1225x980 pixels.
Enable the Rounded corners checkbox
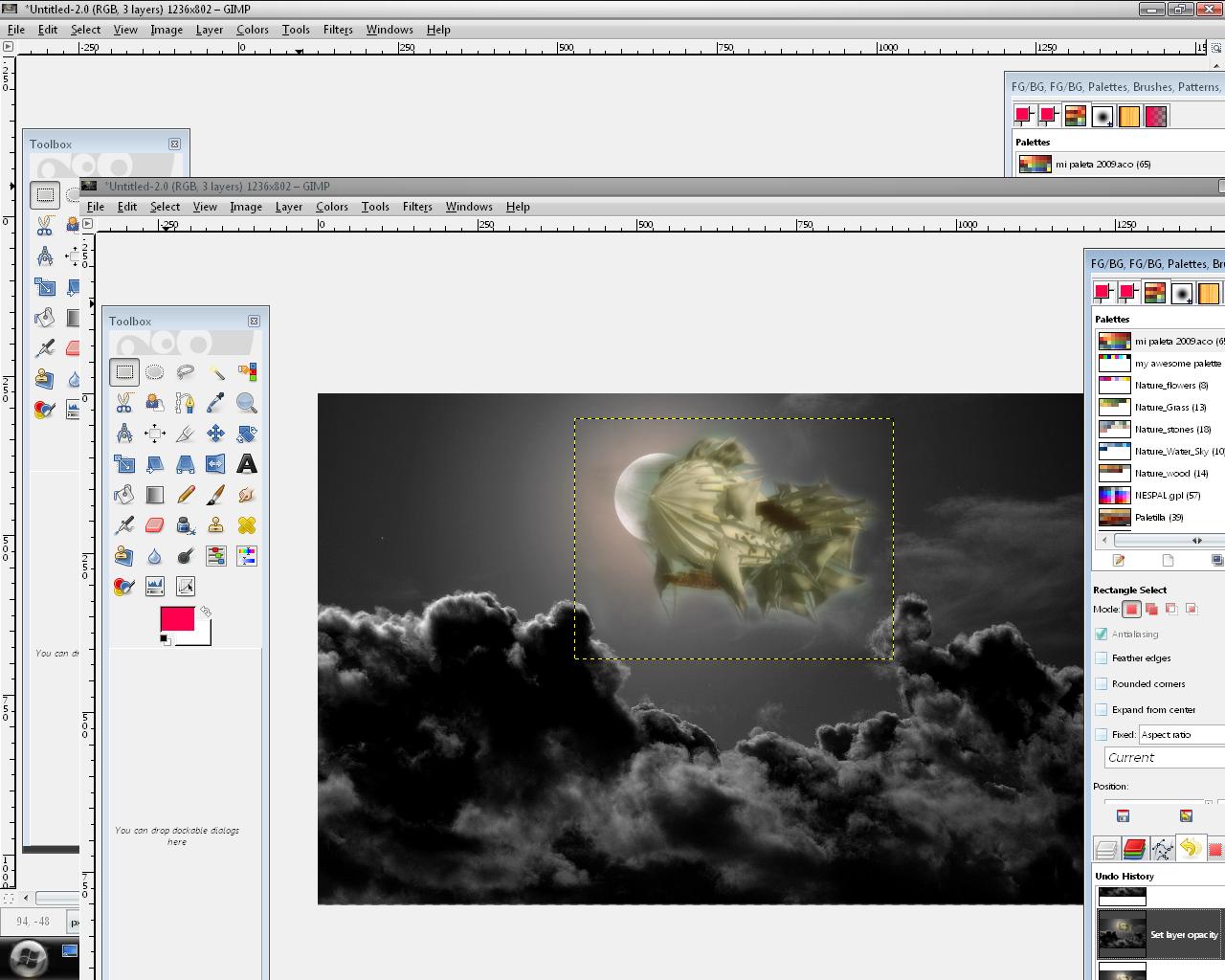(x=1102, y=684)
